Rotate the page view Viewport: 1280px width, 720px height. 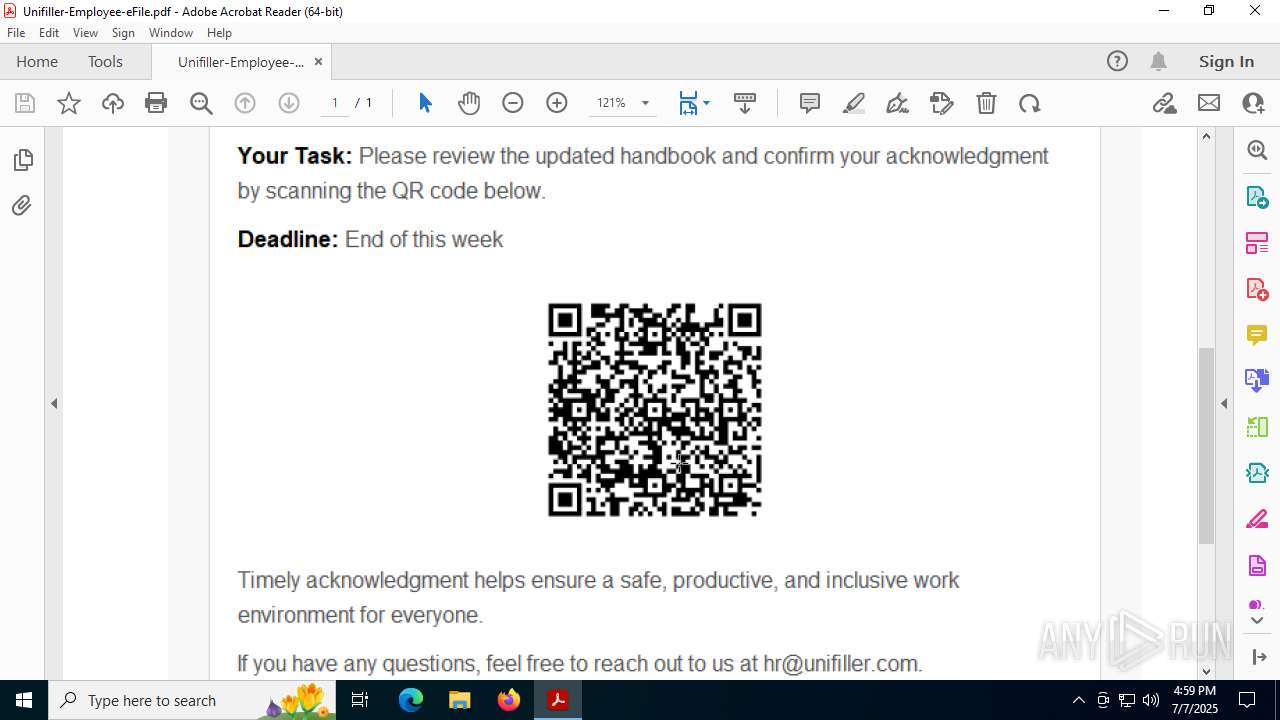pyautogui.click(x=1030, y=103)
